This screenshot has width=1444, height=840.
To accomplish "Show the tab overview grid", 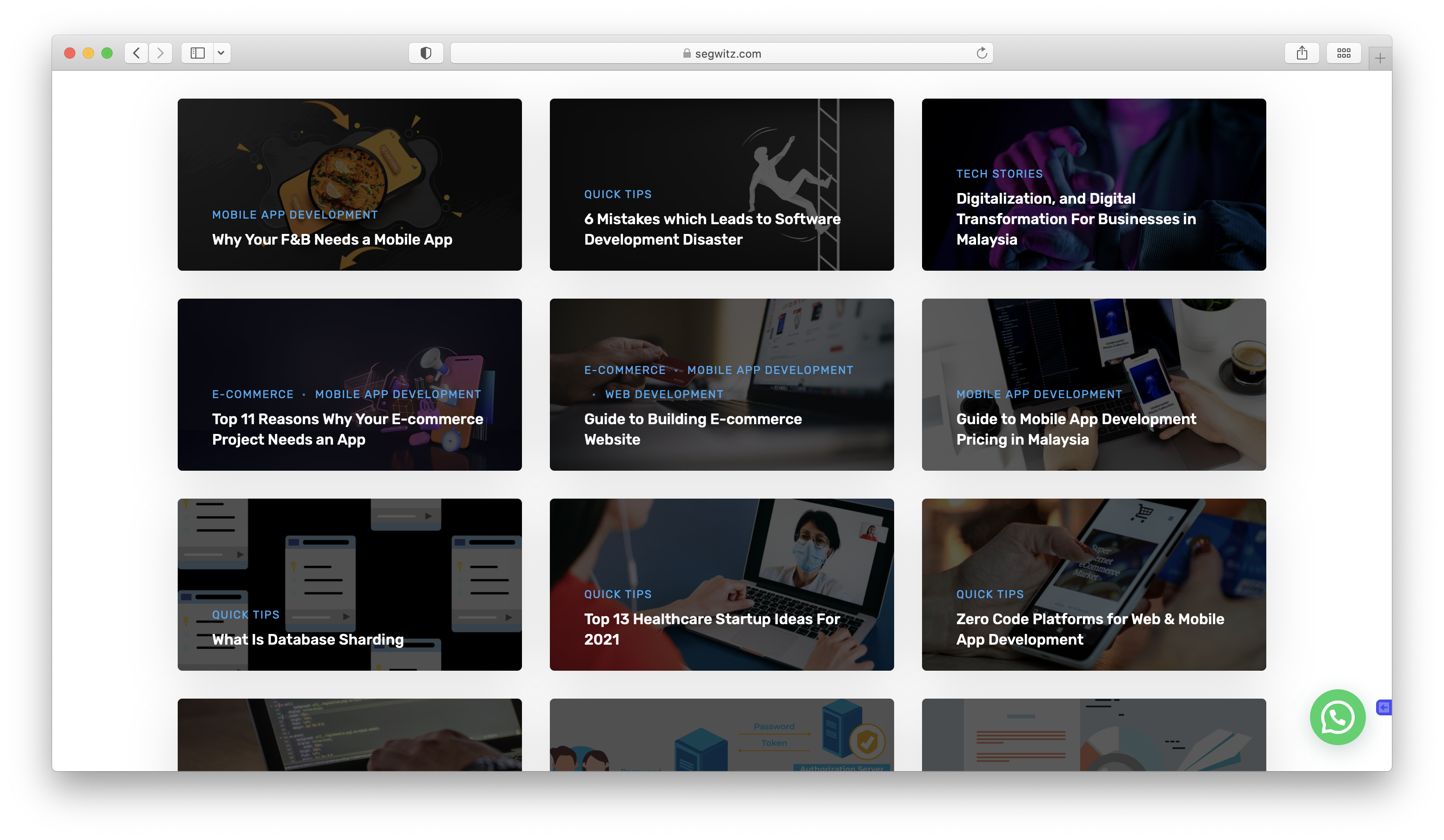I will coord(1344,53).
